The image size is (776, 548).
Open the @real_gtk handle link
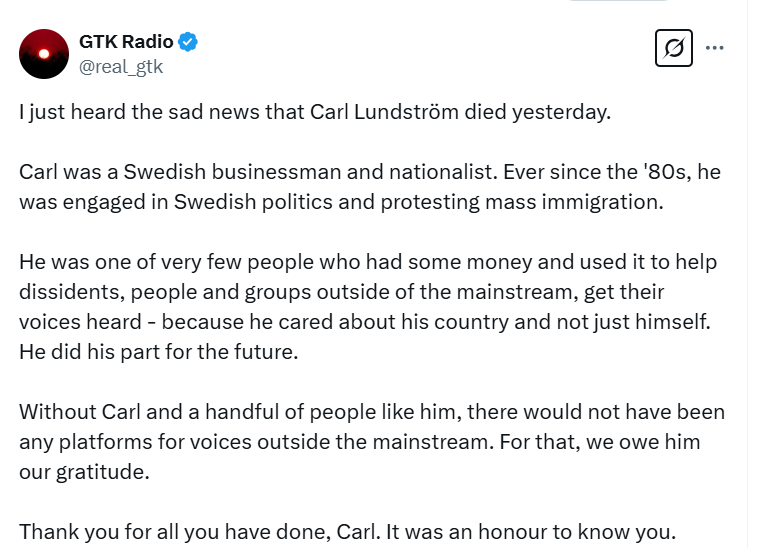click(x=120, y=67)
